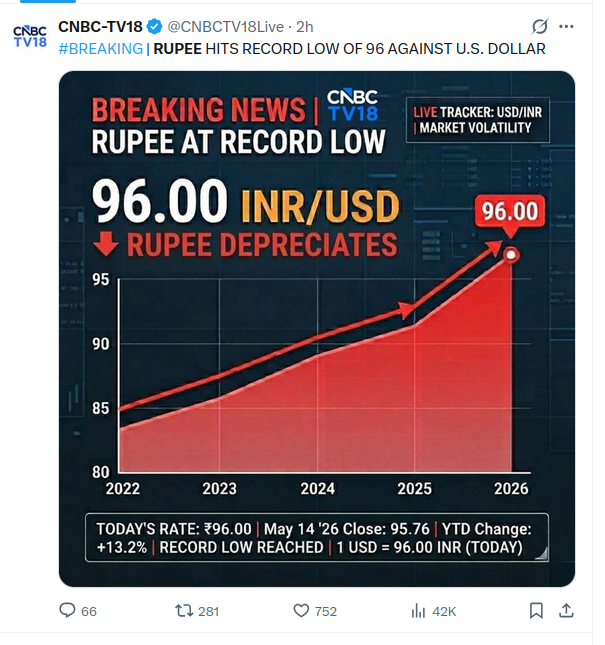Share the post via upload icon
Viewport: 605px width, 645px height.
pos(566,611)
